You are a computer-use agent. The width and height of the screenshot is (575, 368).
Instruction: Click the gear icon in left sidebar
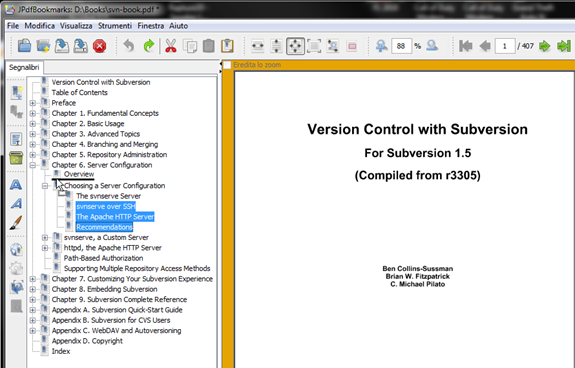pos(17,268)
